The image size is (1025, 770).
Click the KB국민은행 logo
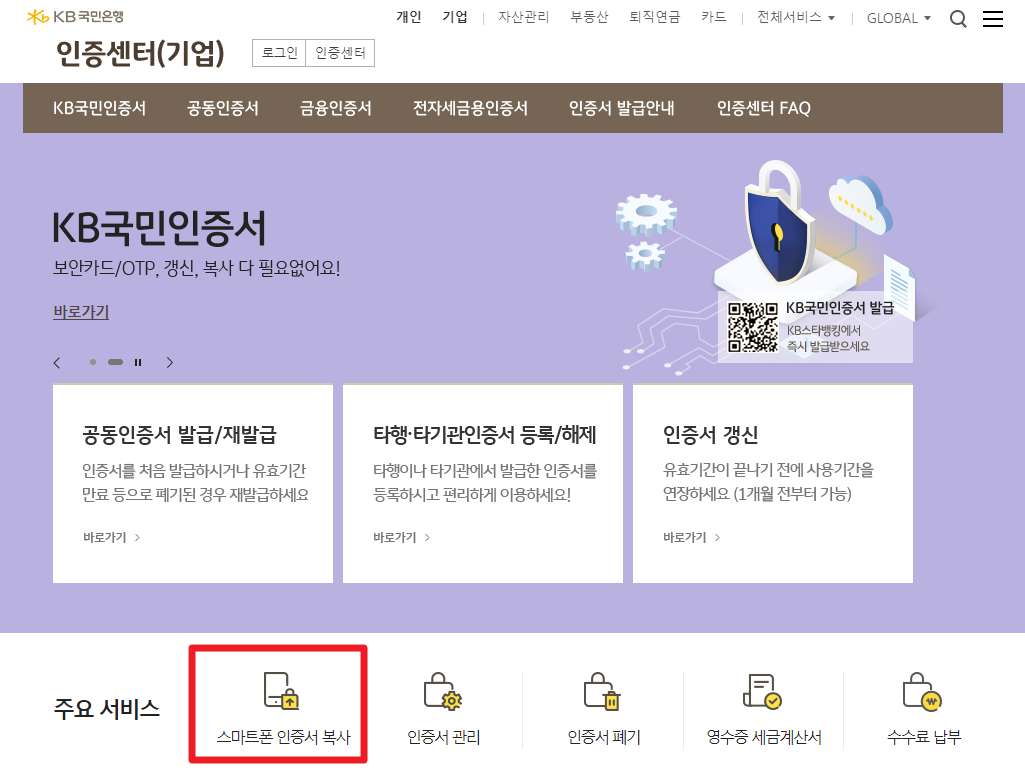[75, 16]
